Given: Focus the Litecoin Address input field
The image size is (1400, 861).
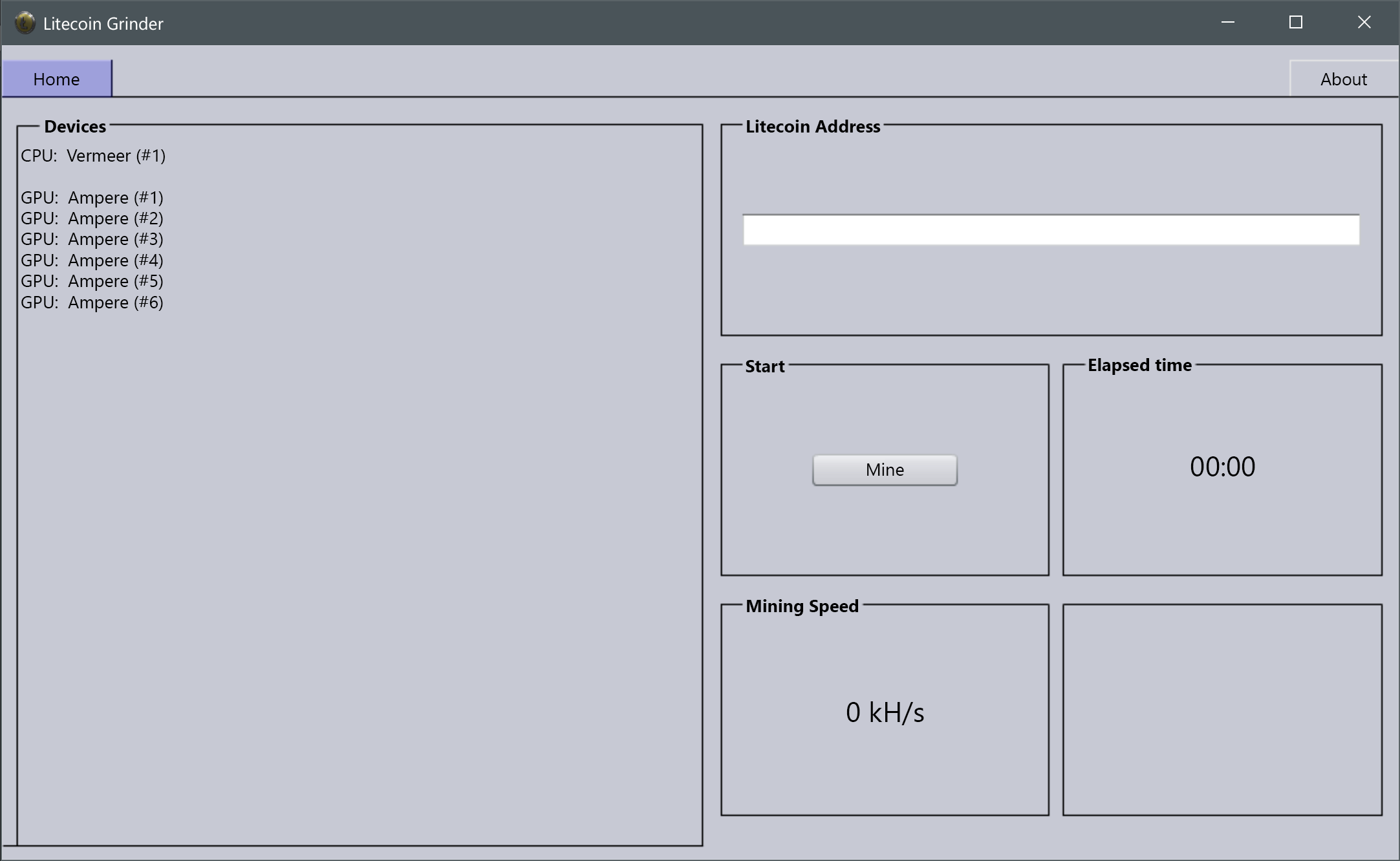Looking at the screenshot, I should coord(1050,230).
